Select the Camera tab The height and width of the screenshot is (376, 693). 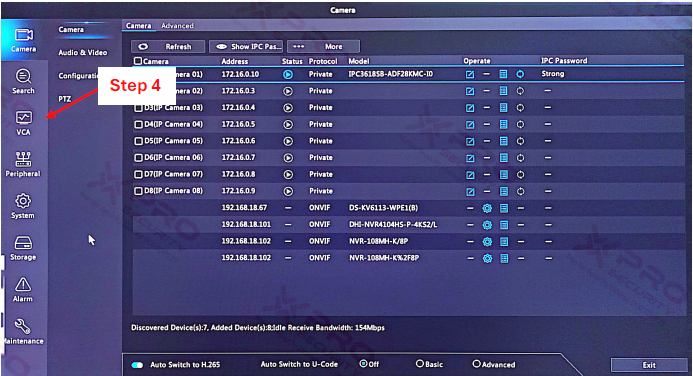pos(138,26)
